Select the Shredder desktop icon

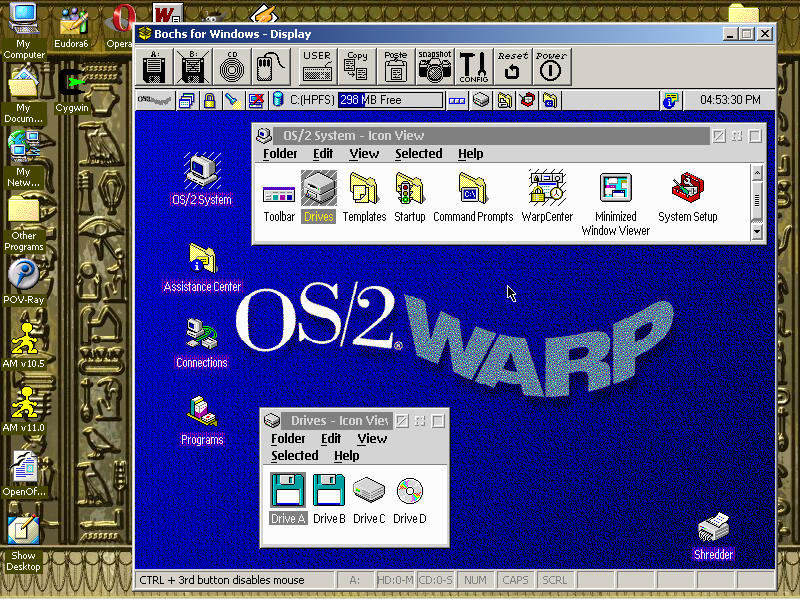[x=713, y=537]
